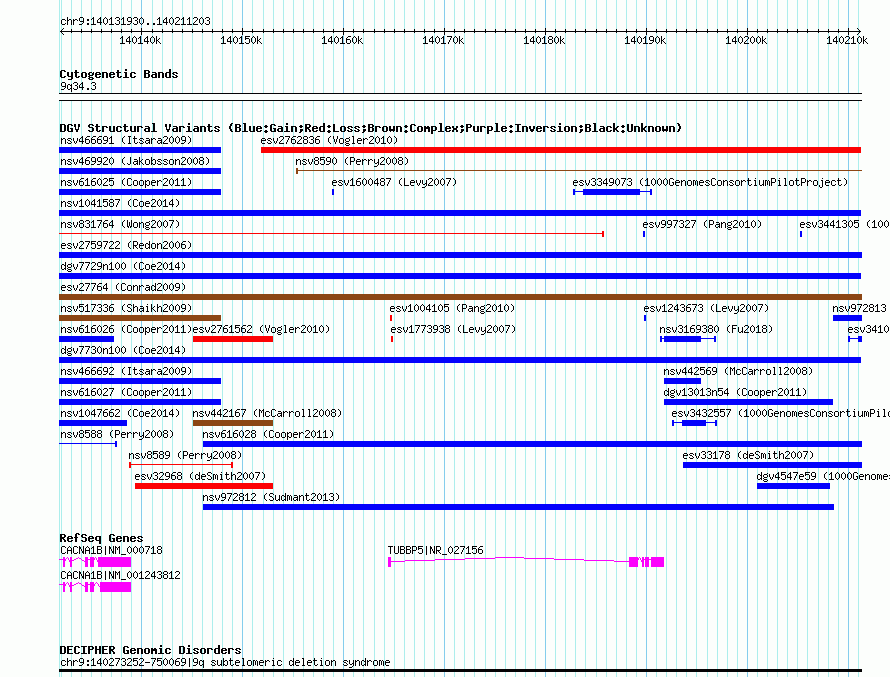890x677 pixels.
Task: Open nsv831764 (Wong2007) variant label
Action: [x=120, y=224]
